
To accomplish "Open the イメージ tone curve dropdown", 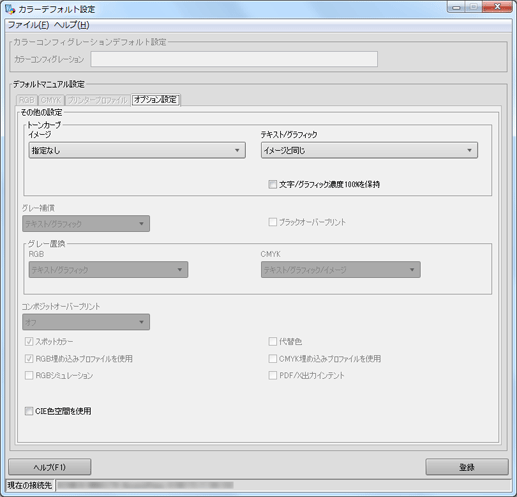I will click(x=137, y=150).
